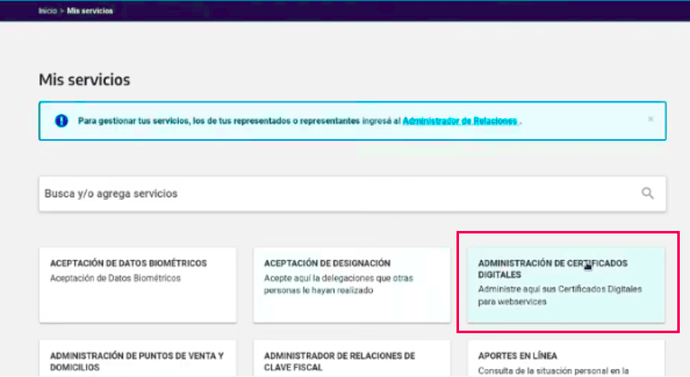Click the Mis servicios breadcrumb
The width and height of the screenshot is (690, 377).
tap(90, 11)
